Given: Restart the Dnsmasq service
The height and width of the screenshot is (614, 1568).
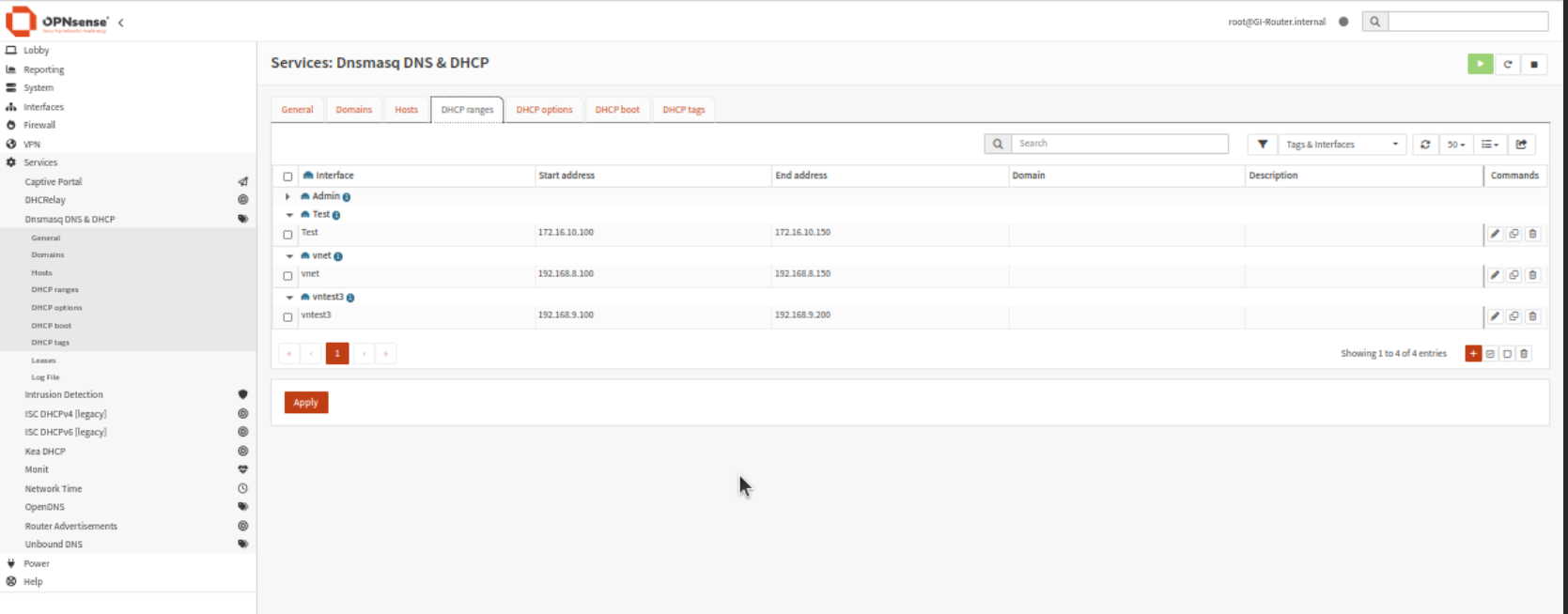Looking at the screenshot, I should [x=1508, y=65].
